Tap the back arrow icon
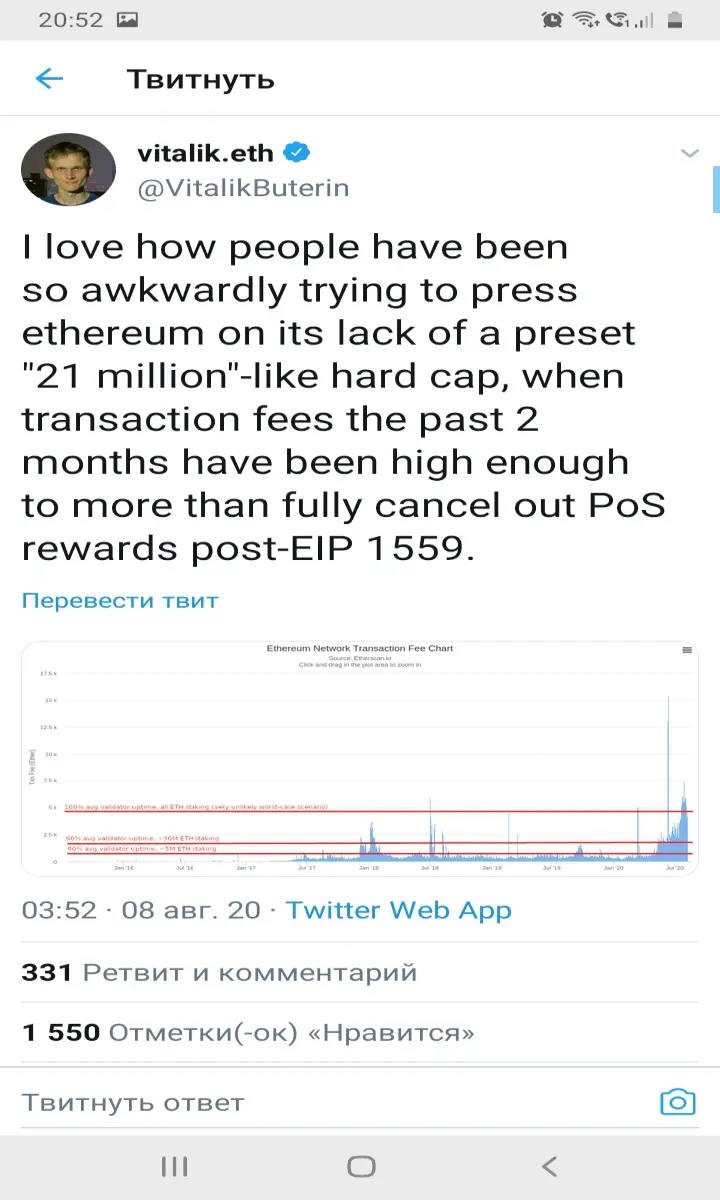 coord(48,79)
